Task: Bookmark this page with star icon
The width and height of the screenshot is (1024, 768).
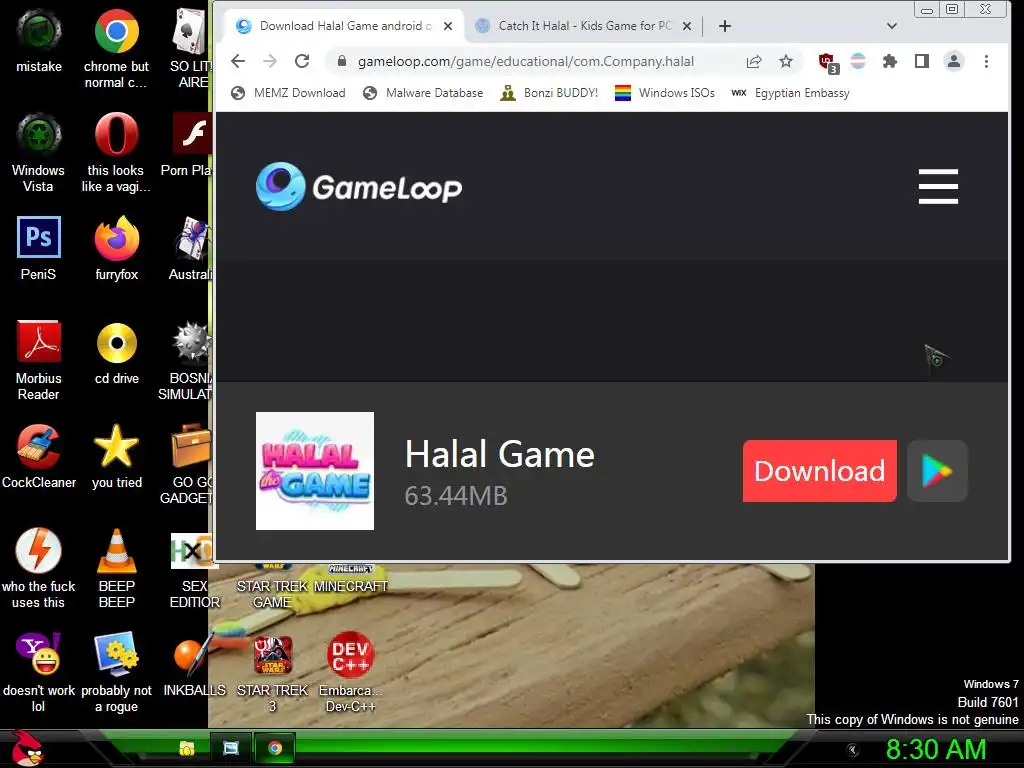Action: [x=786, y=61]
